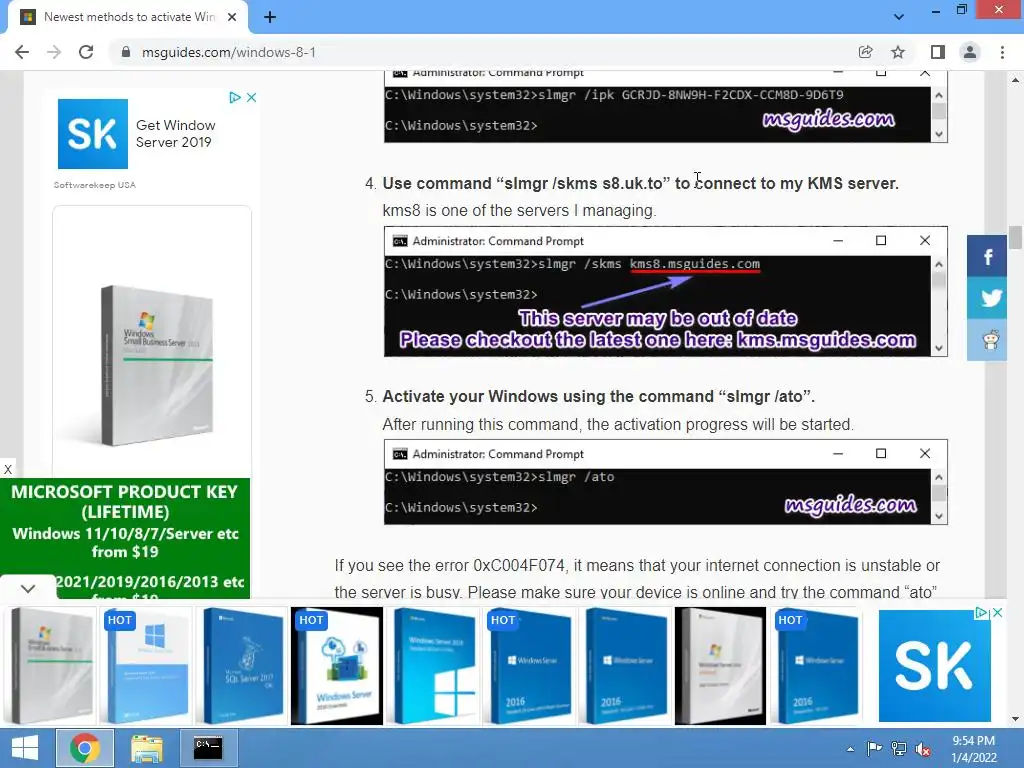The height and width of the screenshot is (768, 1024).
Task: Go back to the previous page
Action: coord(22,52)
